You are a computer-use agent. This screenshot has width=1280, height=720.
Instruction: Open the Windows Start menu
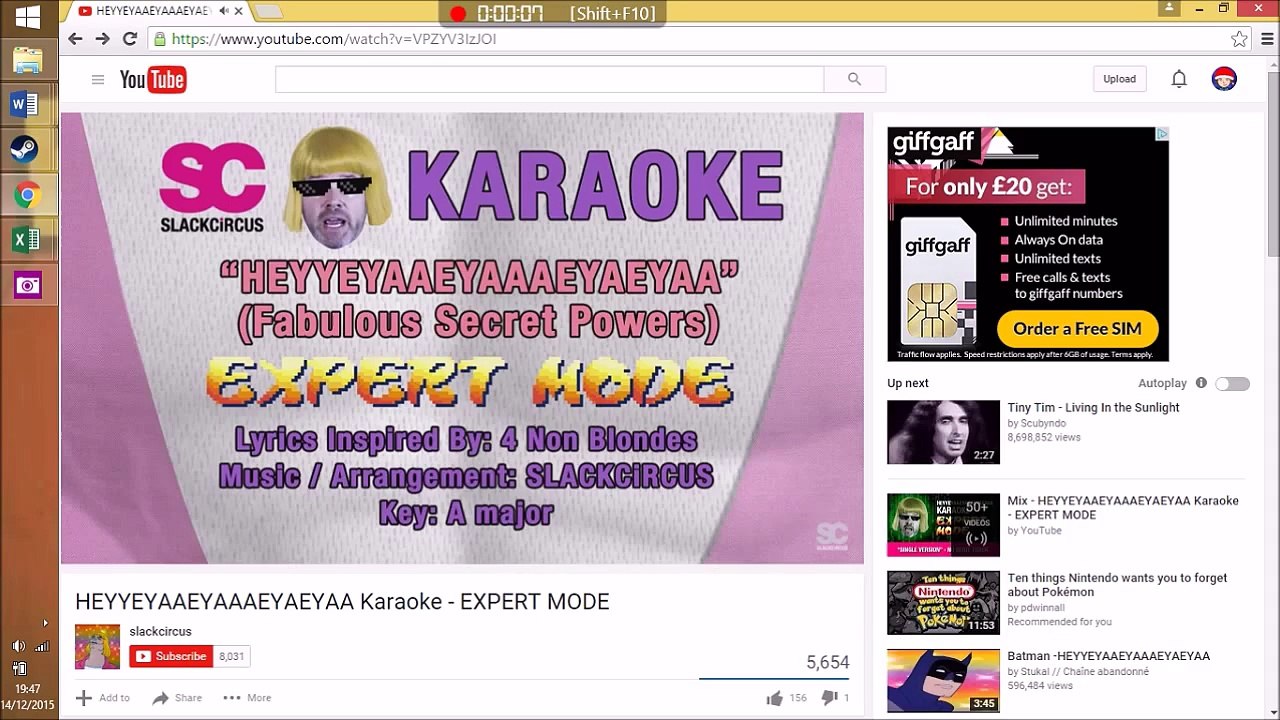coord(28,16)
